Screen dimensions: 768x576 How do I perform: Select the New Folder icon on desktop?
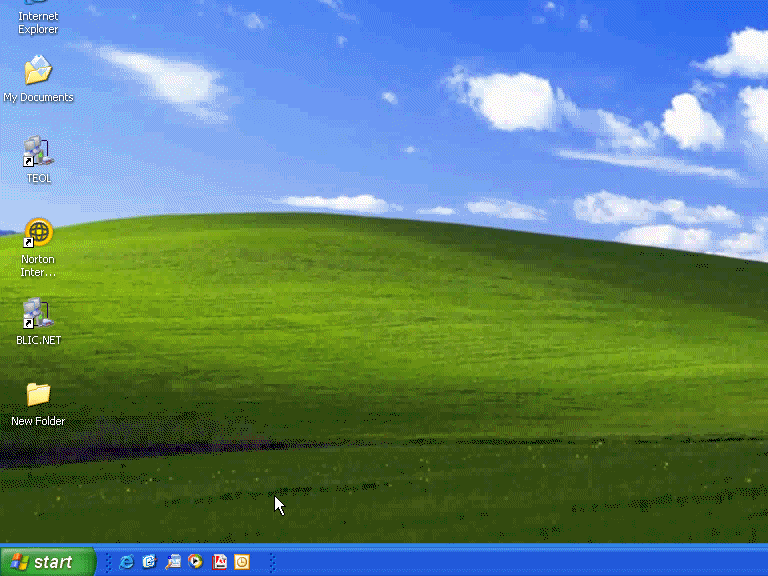[x=38, y=395]
